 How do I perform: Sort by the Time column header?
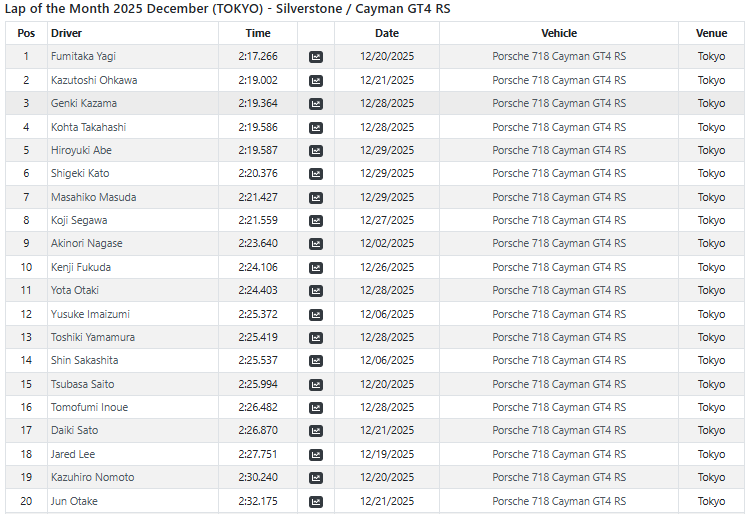tap(257, 33)
